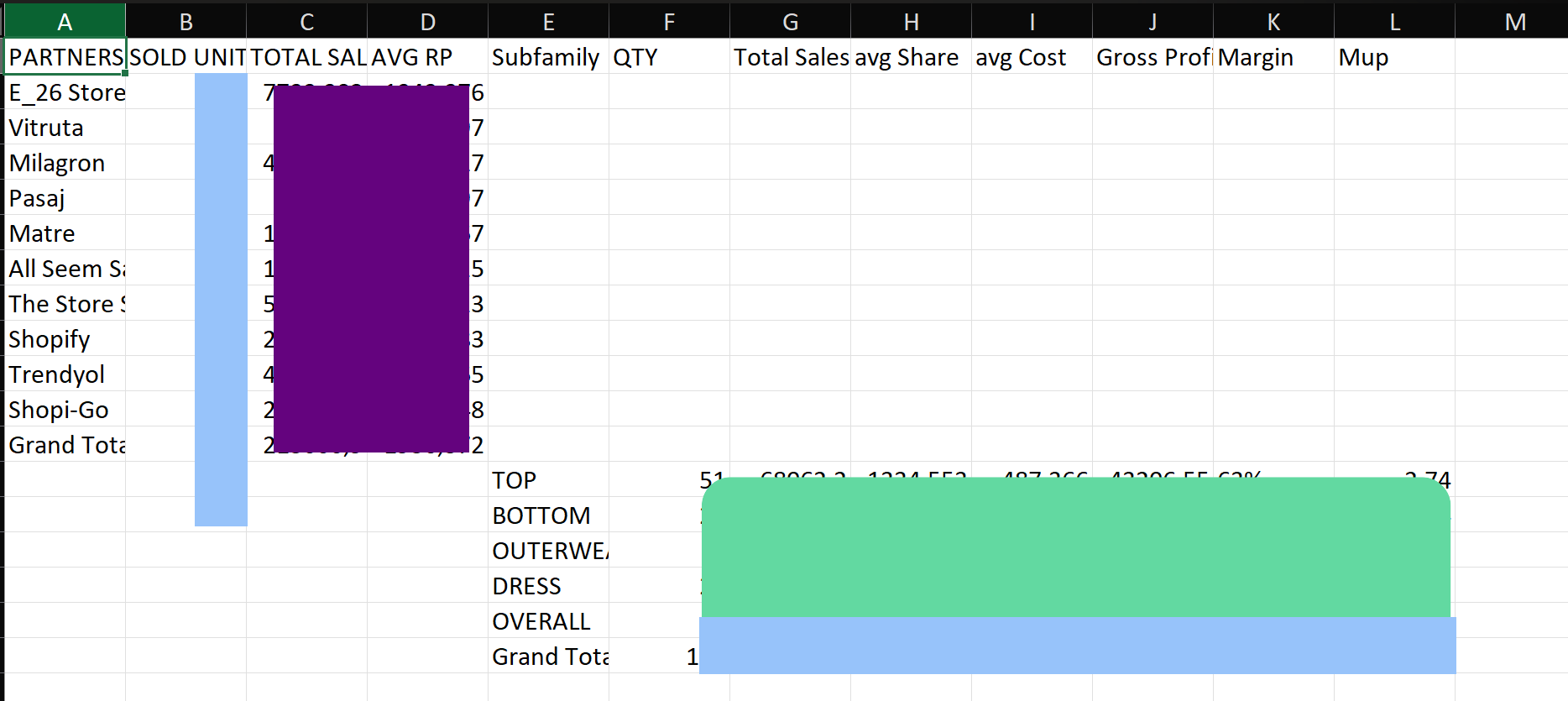Image resolution: width=1568 pixels, height=701 pixels.
Task: Click the column M header
Action: [x=1514, y=22]
